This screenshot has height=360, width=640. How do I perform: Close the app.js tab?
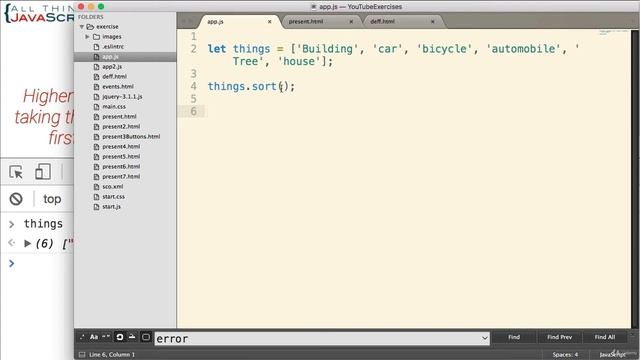click(x=269, y=22)
